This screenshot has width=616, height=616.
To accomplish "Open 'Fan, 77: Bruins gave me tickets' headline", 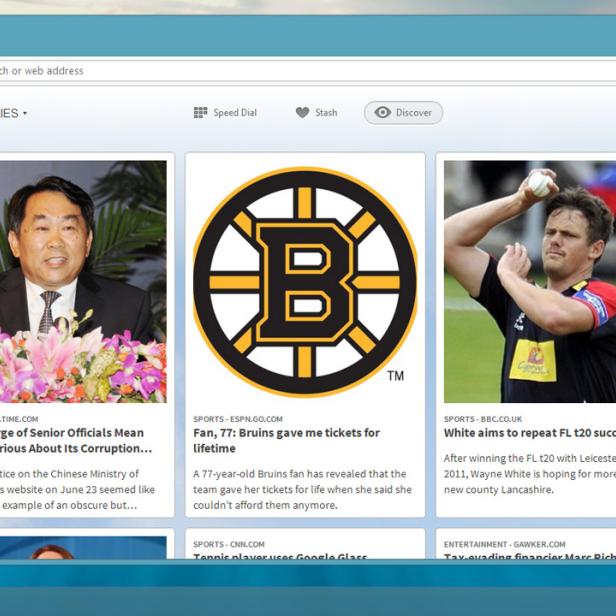I will pos(286,440).
